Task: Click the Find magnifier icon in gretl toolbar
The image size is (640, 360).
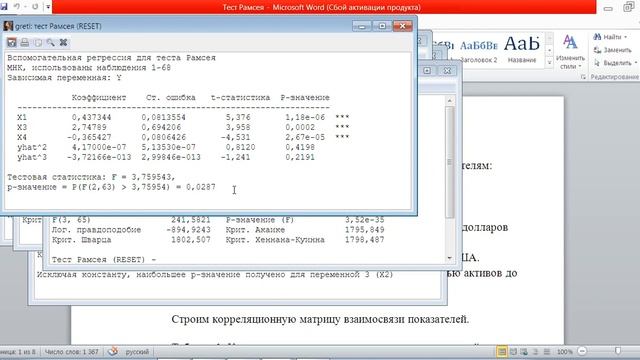Action: point(51,42)
